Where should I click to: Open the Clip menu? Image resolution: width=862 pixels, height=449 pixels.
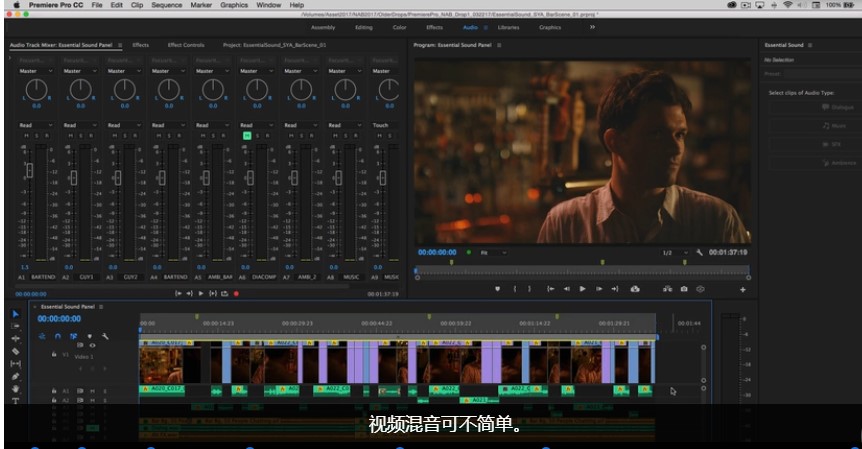point(137,5)
